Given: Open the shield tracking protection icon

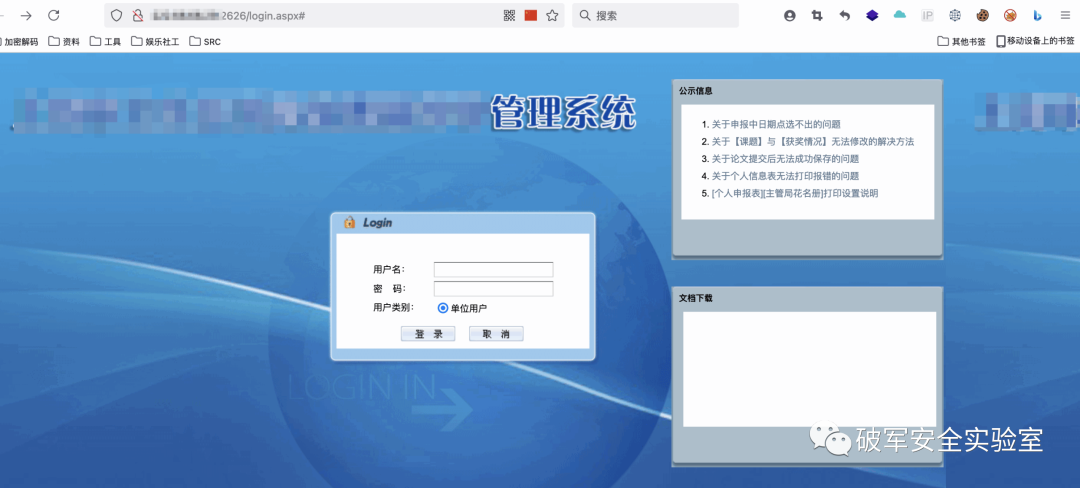Looking at the screenshot, I should click(x=116, y=16).
